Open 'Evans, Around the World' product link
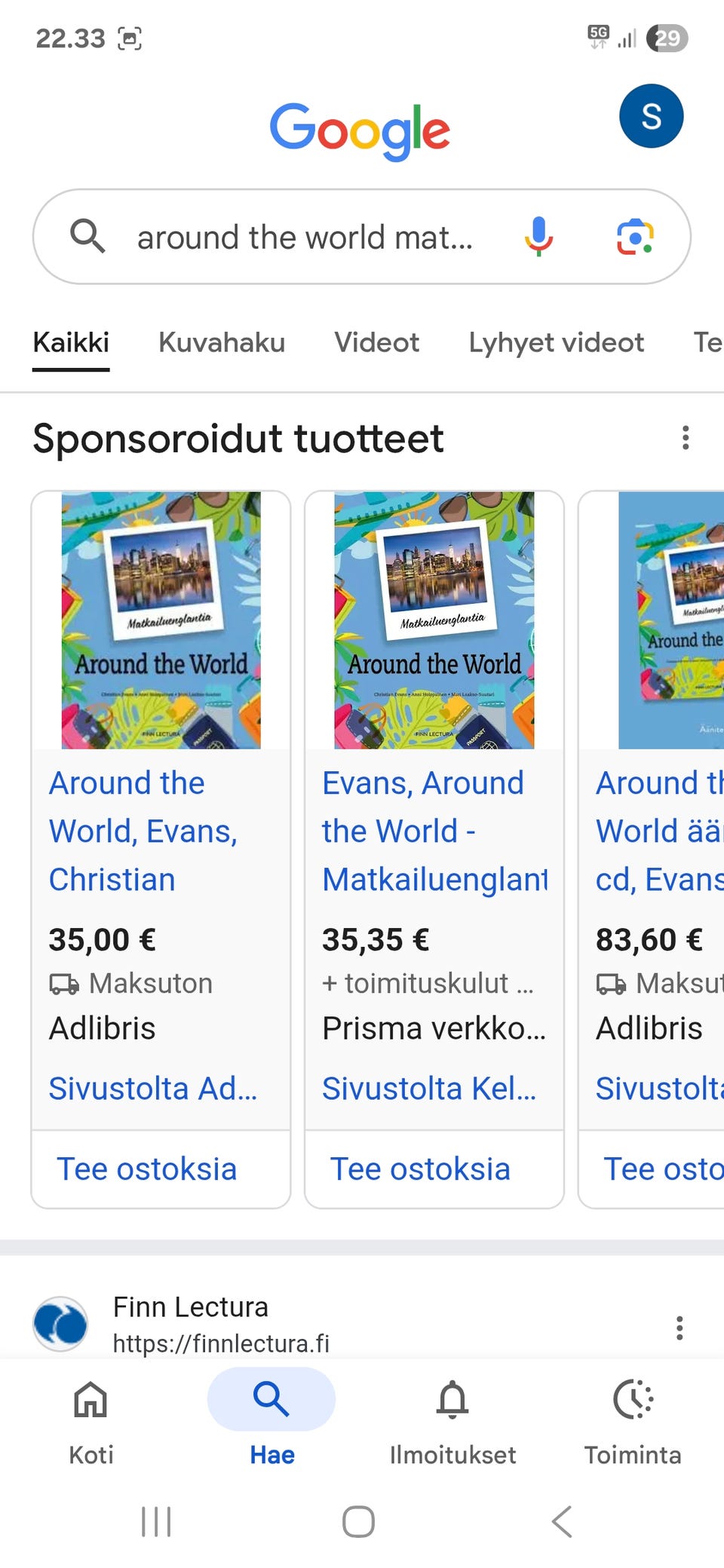The height and width of the screenshot is (1568, 724). point(424,831)
